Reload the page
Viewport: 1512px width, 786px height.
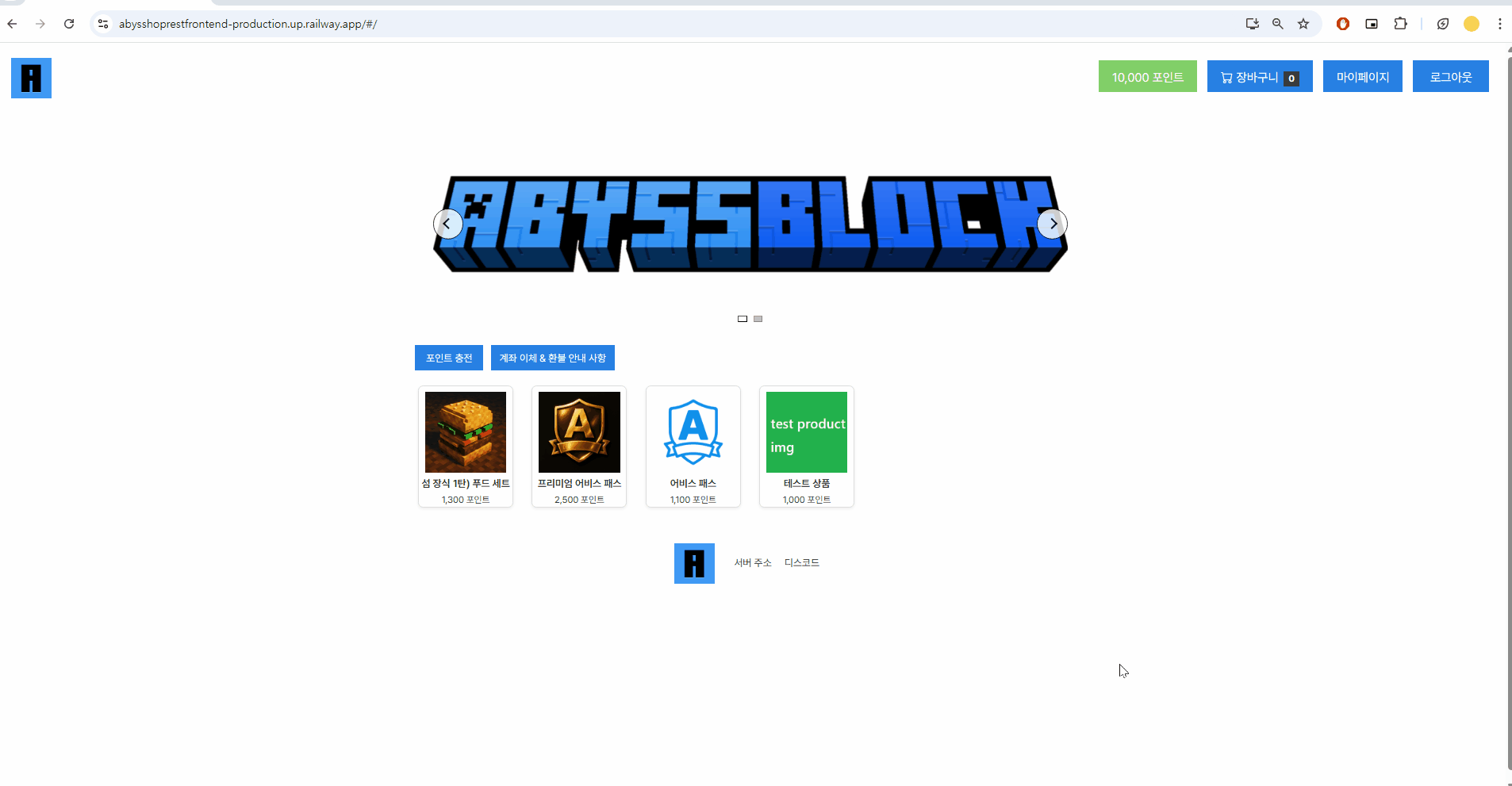(69, 24)
